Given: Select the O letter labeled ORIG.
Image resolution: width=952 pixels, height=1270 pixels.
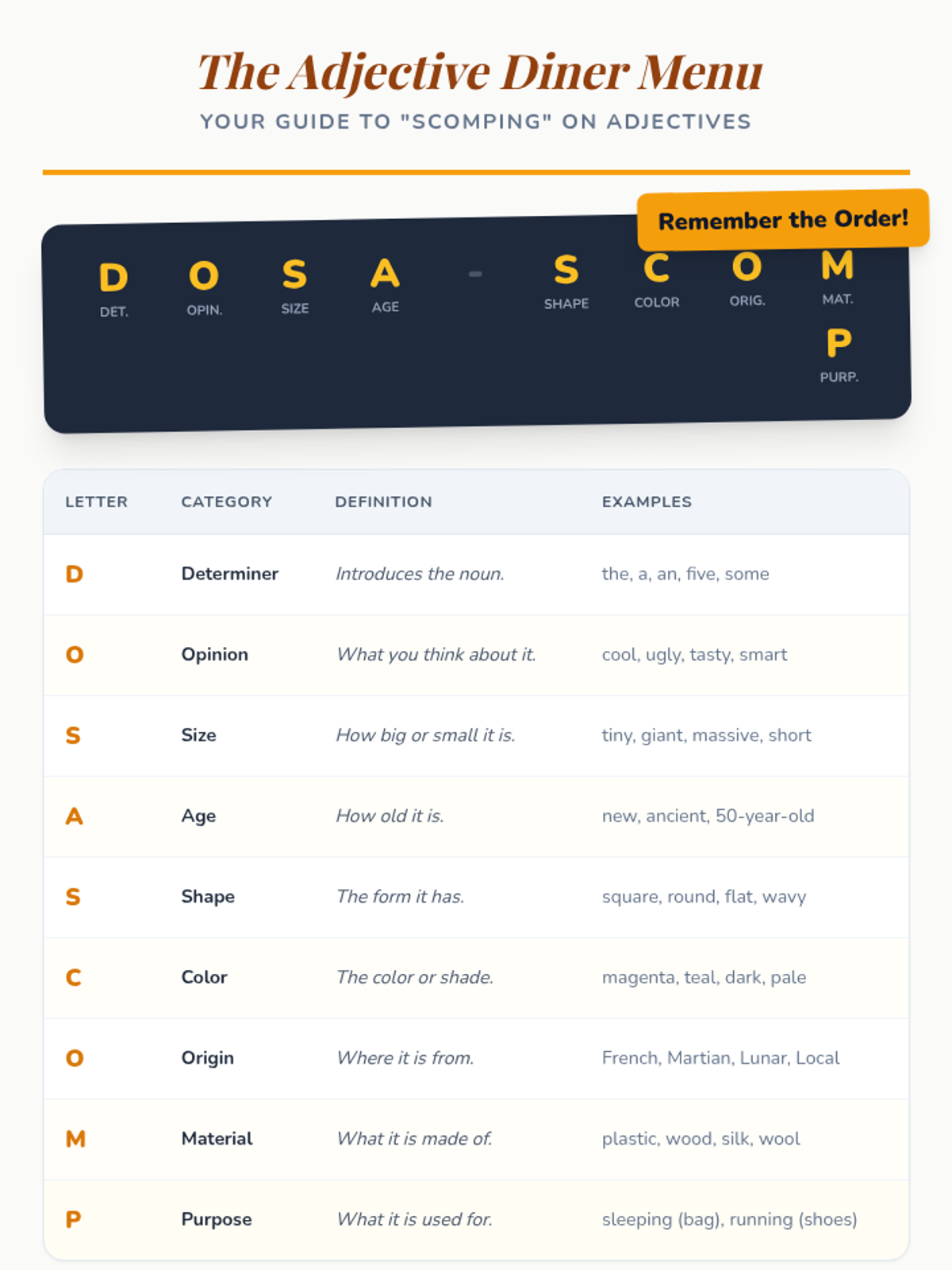Looking at the screenshot, I should [x=747, y=267].
